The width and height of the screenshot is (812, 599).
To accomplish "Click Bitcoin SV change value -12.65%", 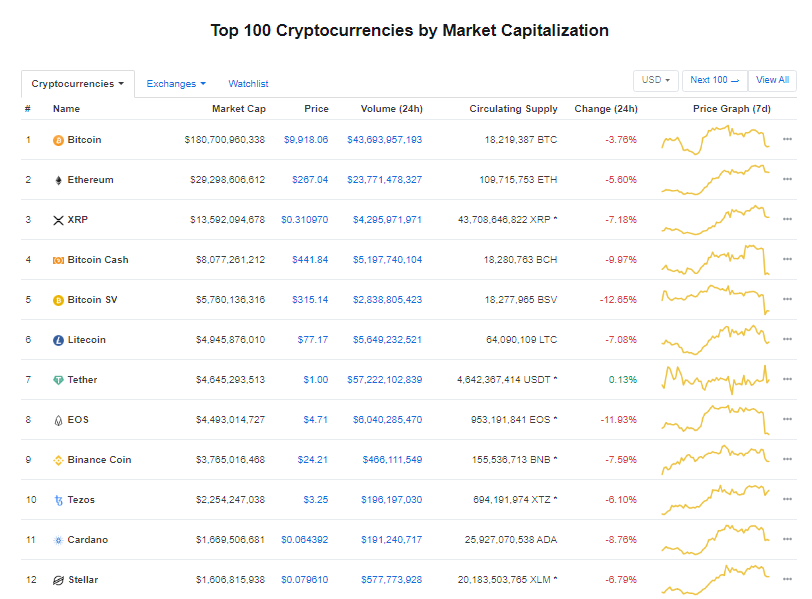I will [x=618, y=300].
